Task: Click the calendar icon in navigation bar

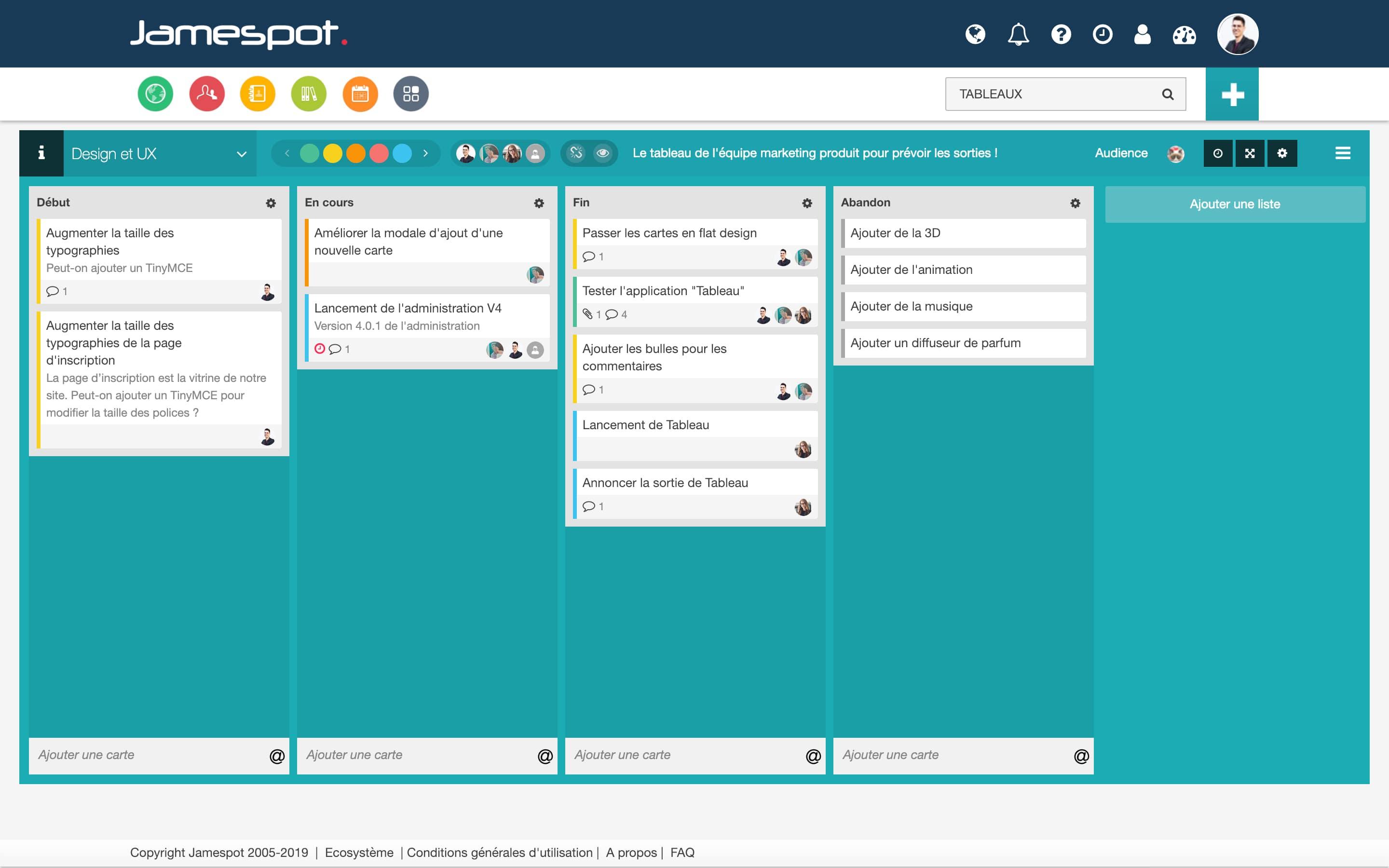Action: coord(360,93)
